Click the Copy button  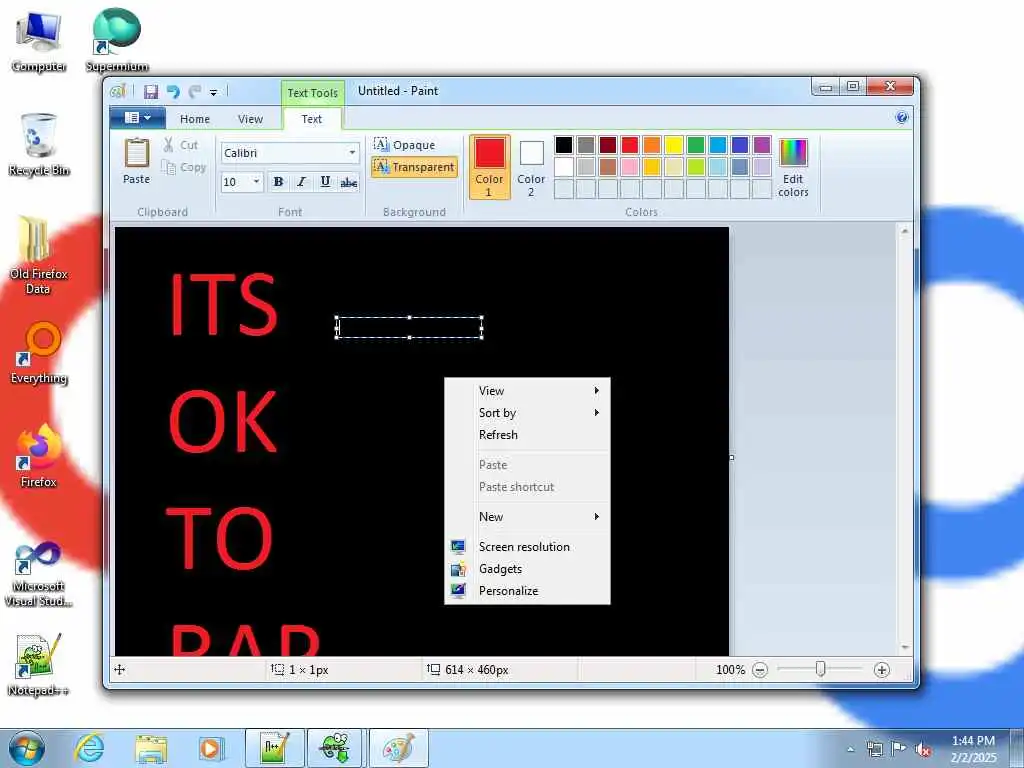click(x=184, y=168)
